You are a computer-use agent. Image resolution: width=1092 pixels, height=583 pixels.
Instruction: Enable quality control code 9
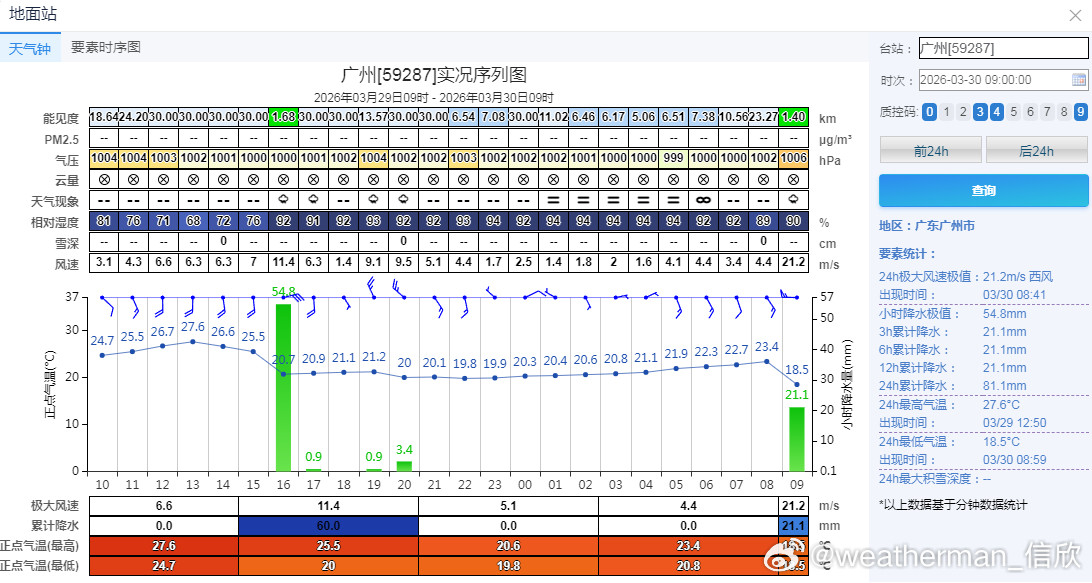coord(1081,111)
